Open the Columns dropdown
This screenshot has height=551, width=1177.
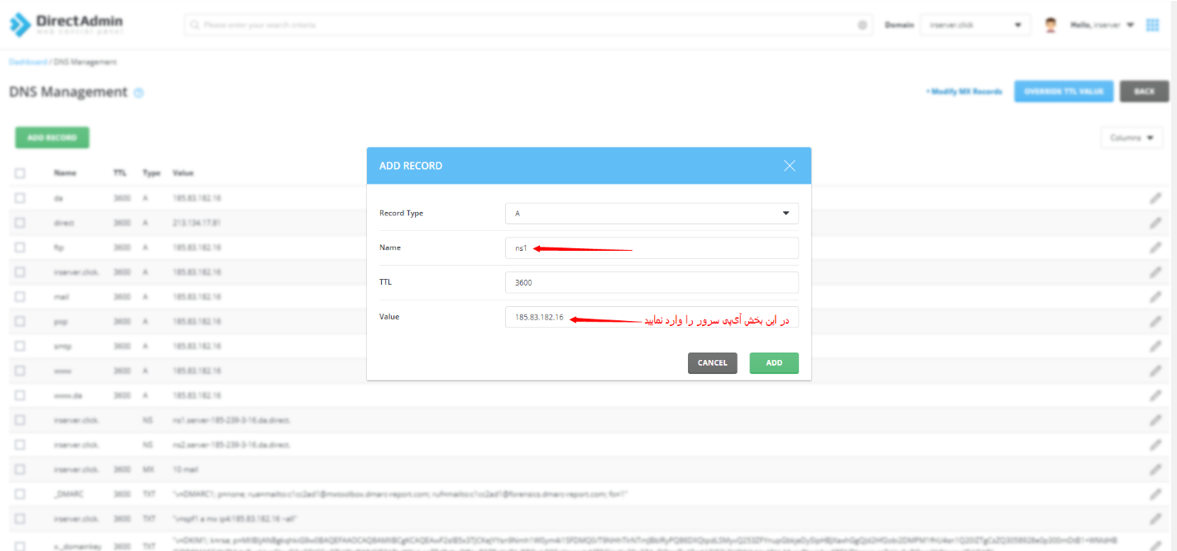(x=1131, y=138)
